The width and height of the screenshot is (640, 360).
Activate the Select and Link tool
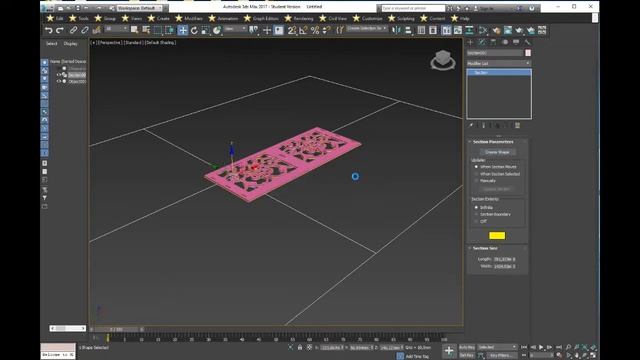[x=73, y=30]
